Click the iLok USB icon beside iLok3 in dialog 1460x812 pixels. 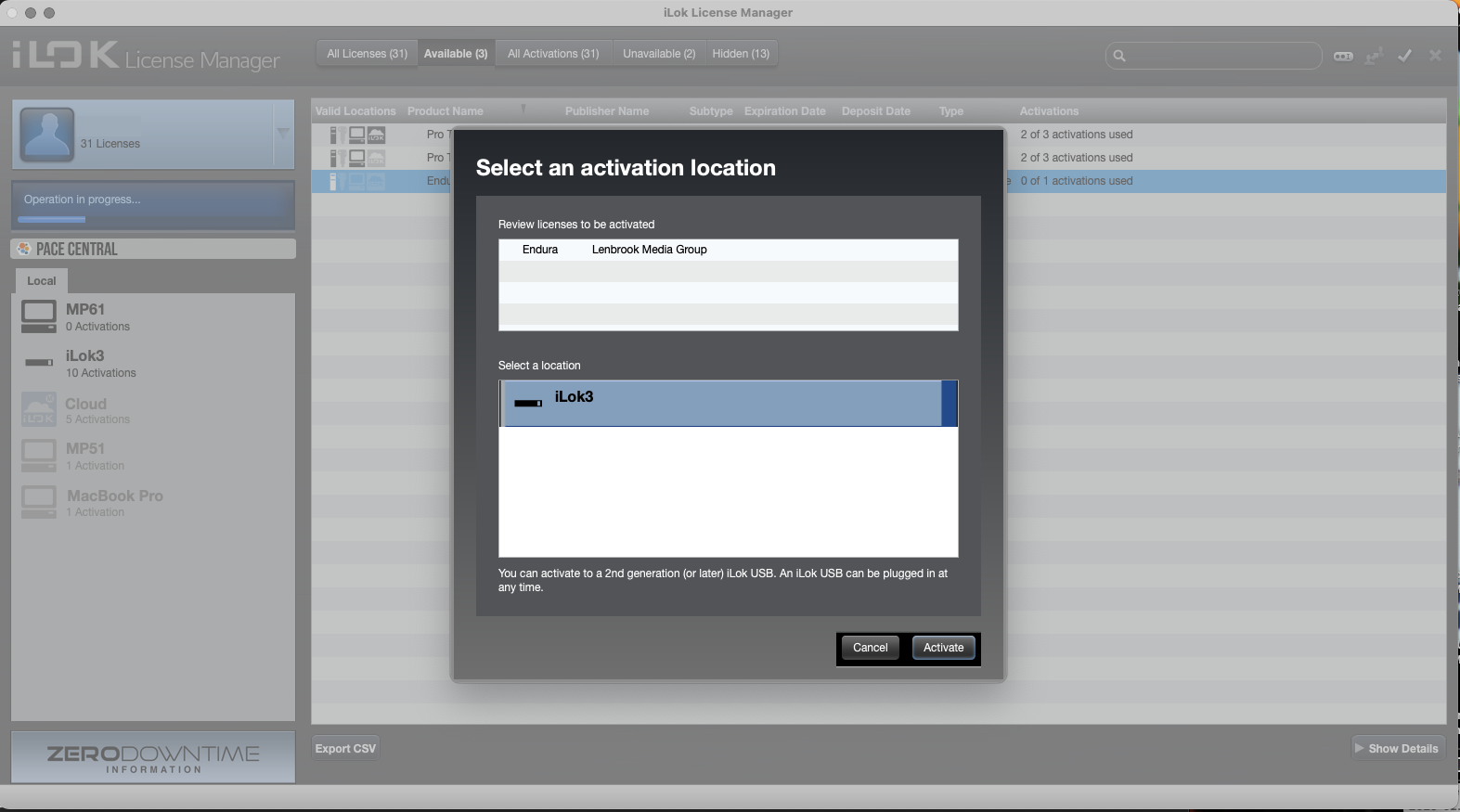[x=528, y=404]
